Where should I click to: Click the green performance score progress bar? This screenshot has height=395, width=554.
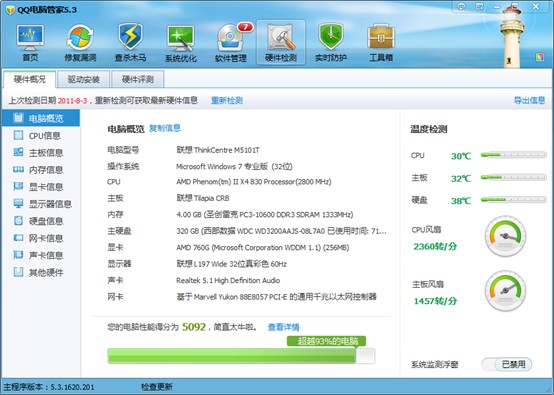point(241,356)
